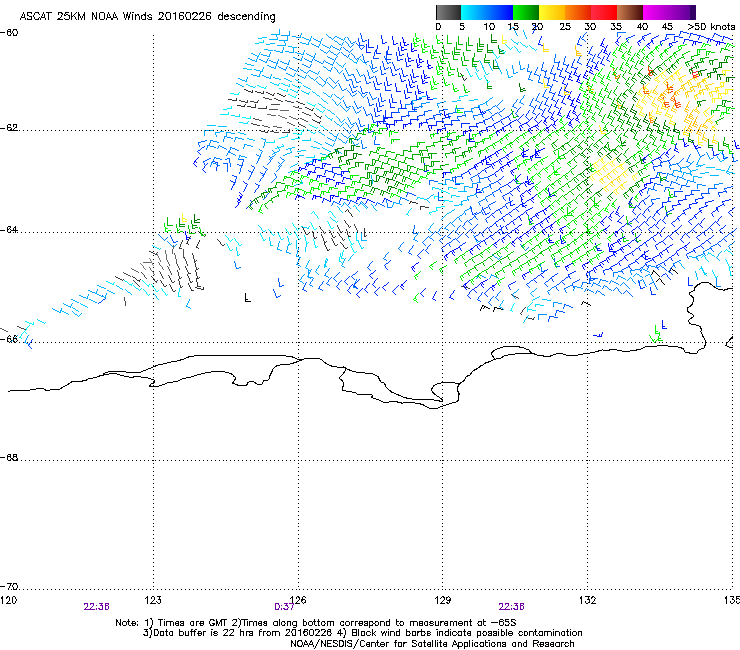Screen dimensions: 740x650
Task: Click the -70 latitude label
Action: pos(9,587)
